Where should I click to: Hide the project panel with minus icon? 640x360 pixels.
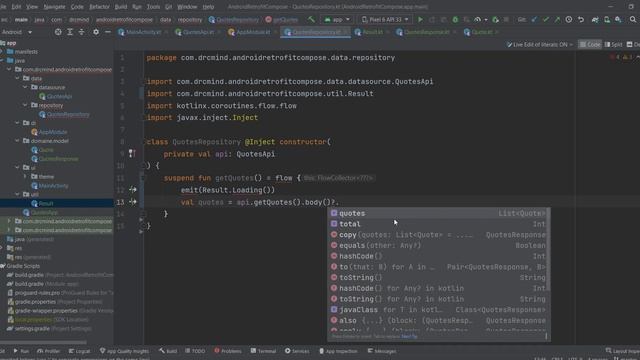tap(107, 32)
